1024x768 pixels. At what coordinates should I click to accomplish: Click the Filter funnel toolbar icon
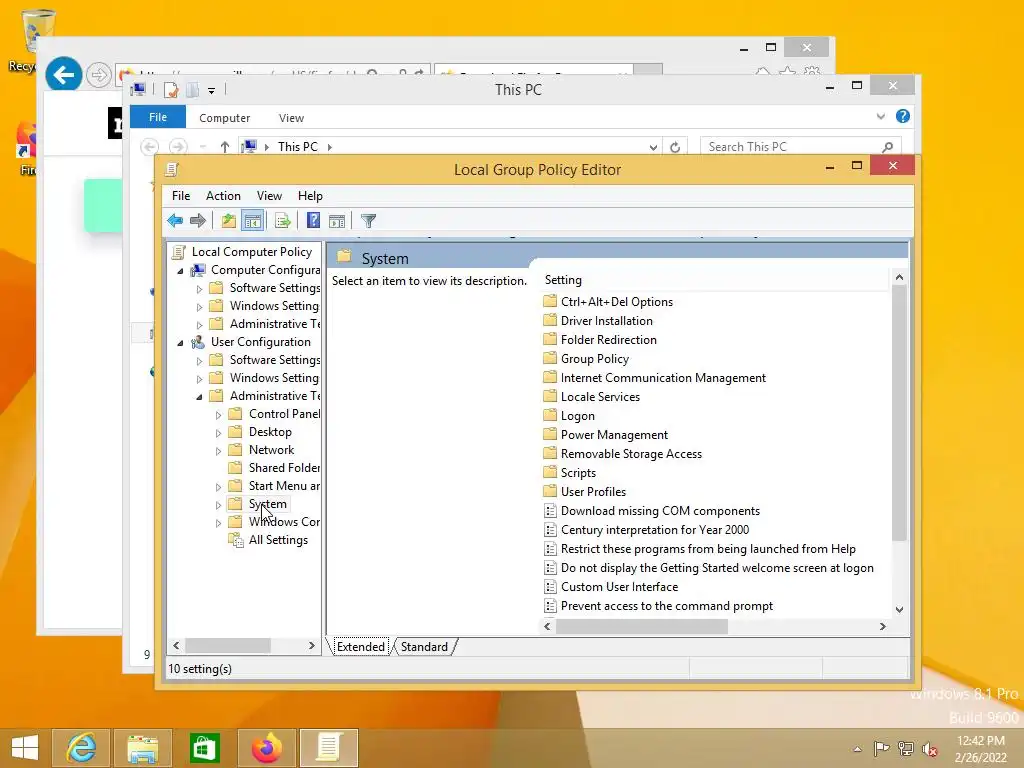tap(368, 221)
